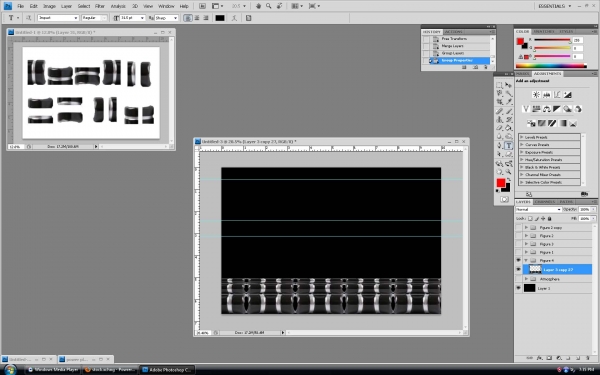Select the Magic Wand tool
This screenshot has width=600, height=375.
pos(509,93)
